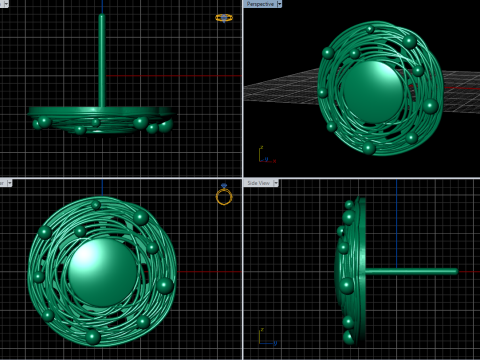The height and width of the screenshot is (360, 480).
Task: Open the bottom-left viewport menu dropdown arrow
Action: point(9,183)
